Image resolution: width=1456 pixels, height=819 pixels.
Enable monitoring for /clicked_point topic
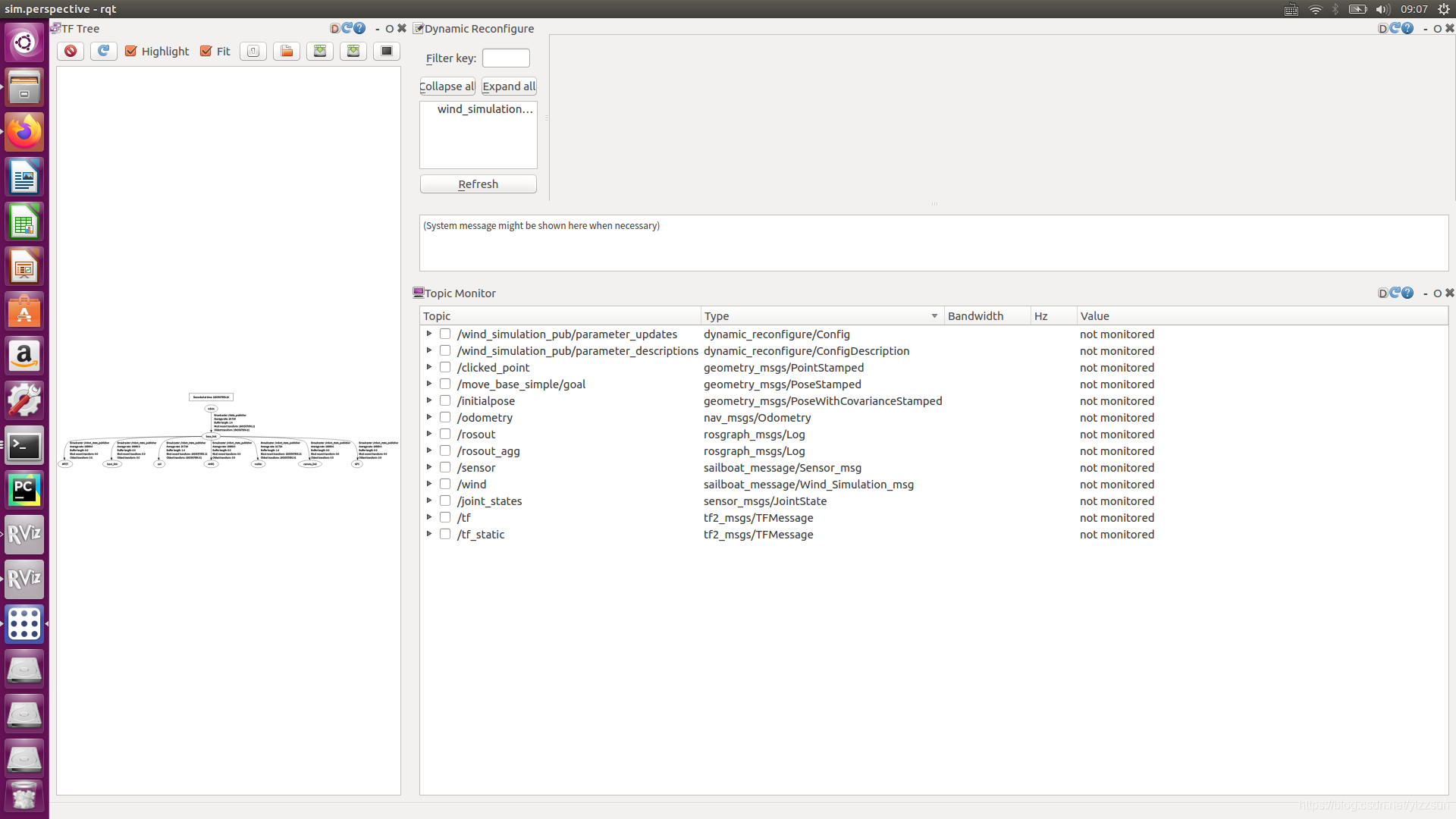445,367
